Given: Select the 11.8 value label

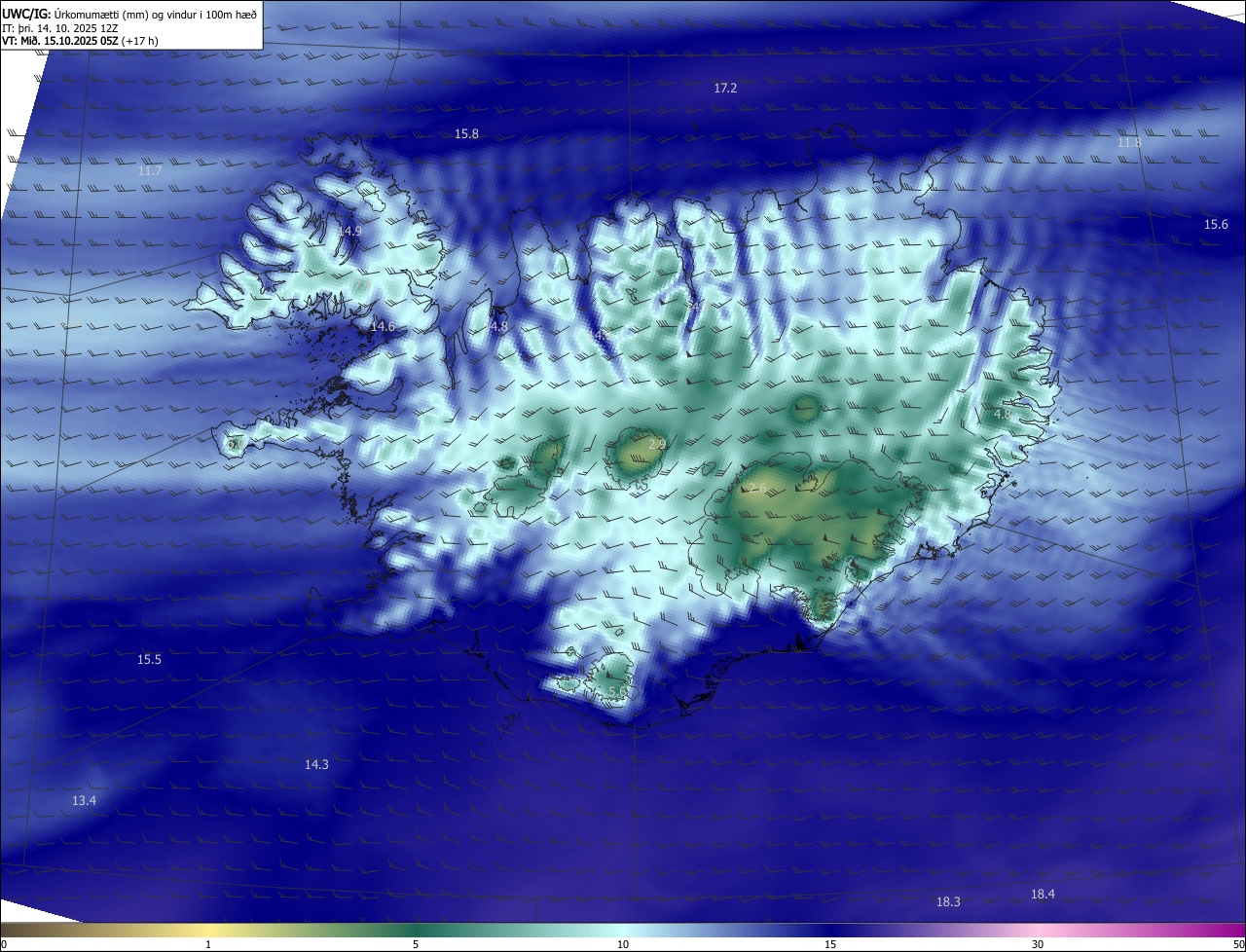Looking at the screenshot, I should pyautogui.click(x=1129, y=143).
